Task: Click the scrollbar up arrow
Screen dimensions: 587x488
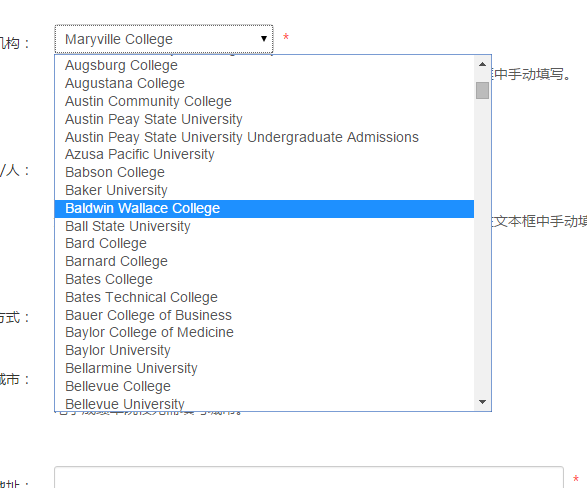Action: (x=483, y=64)
